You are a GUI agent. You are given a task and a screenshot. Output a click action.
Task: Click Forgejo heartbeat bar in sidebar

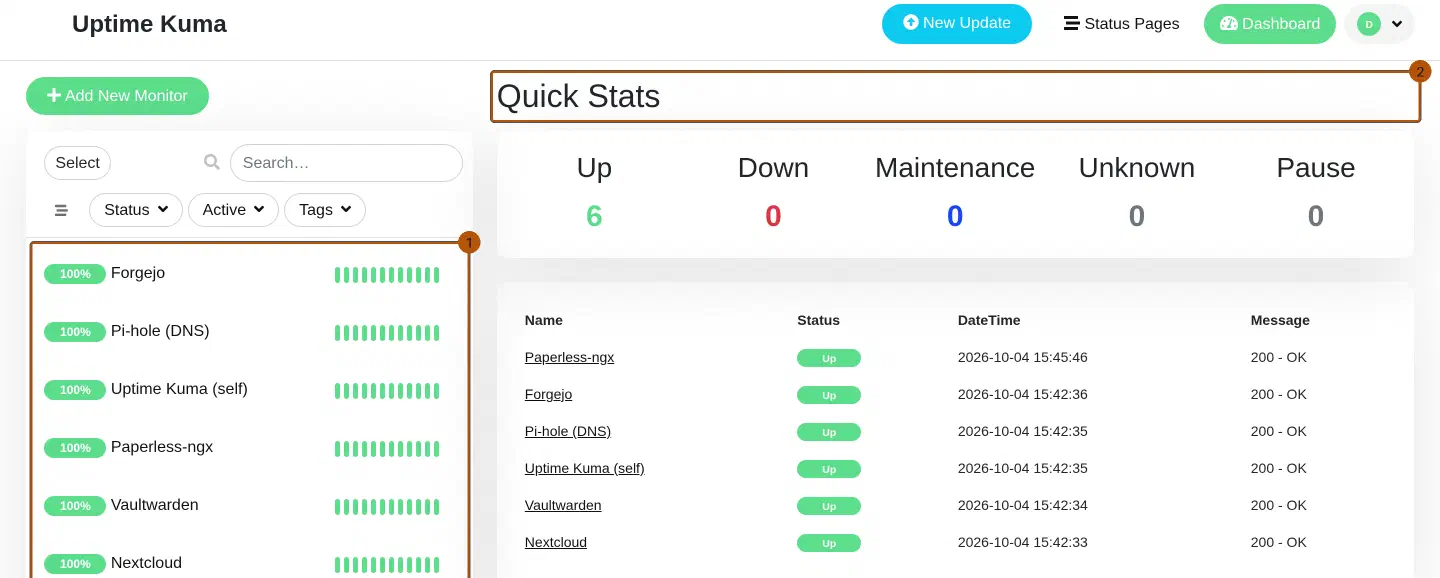click(387, 275)
